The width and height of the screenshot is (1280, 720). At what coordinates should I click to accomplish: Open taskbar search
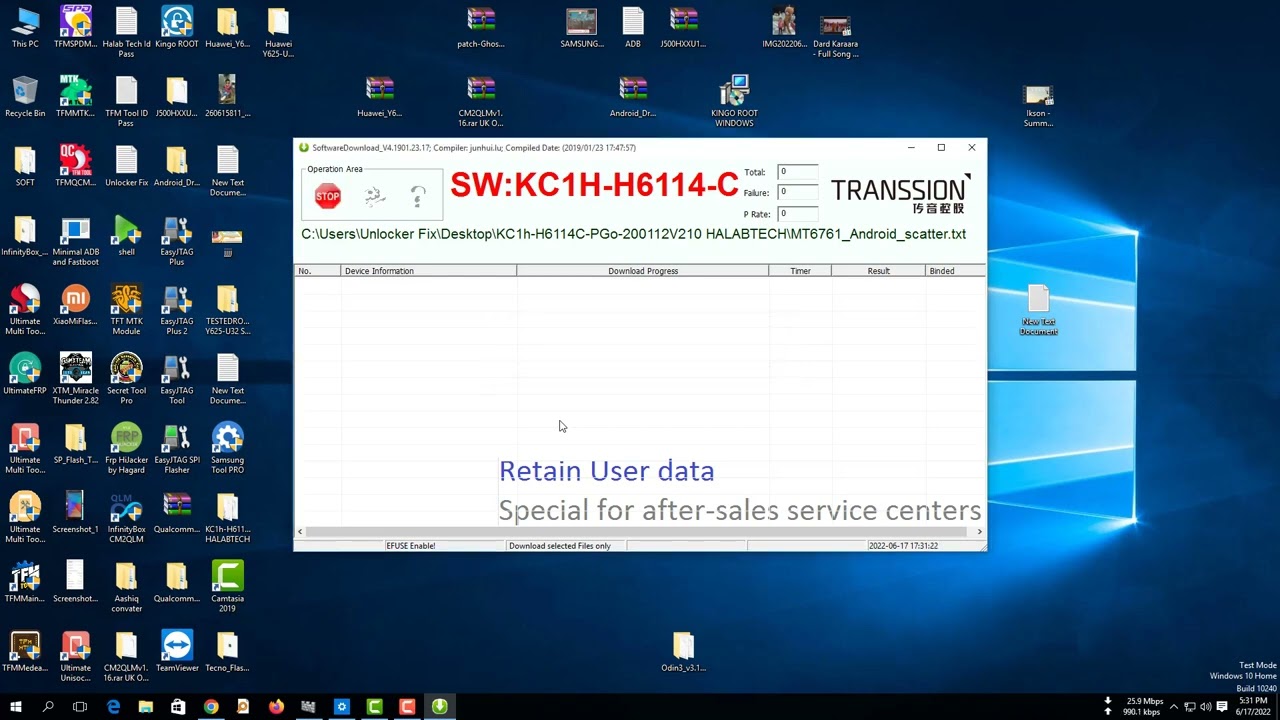(48, 707)
